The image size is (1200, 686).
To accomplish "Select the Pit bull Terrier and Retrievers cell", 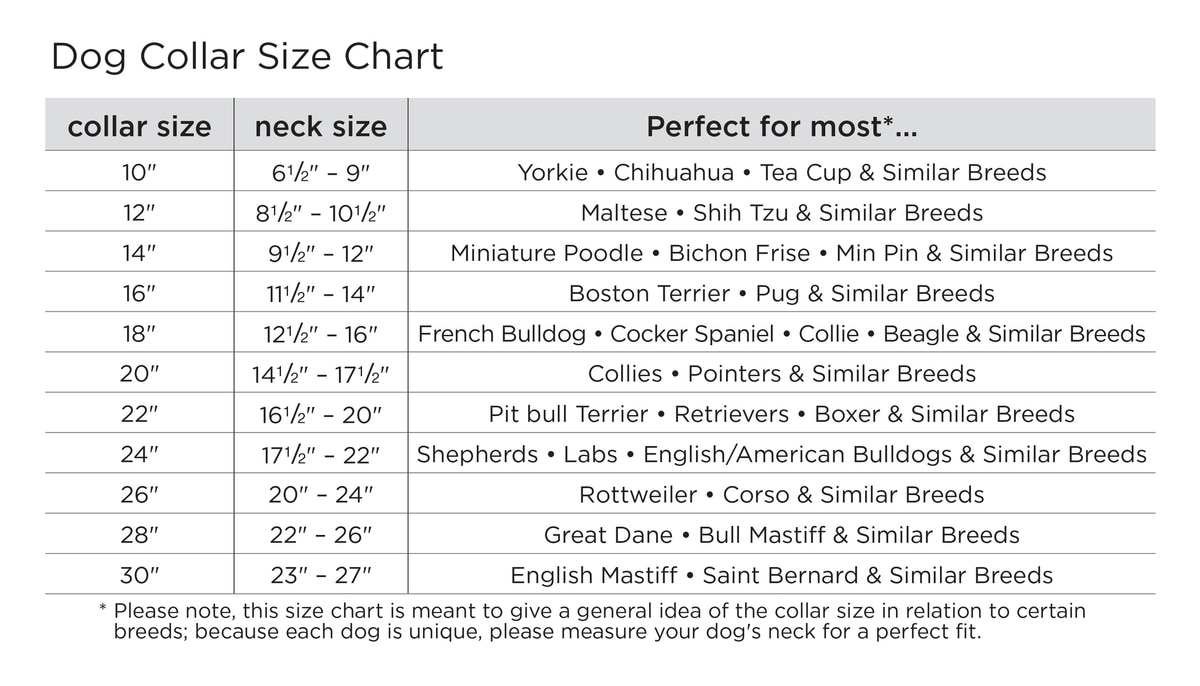I will (781, 414).
